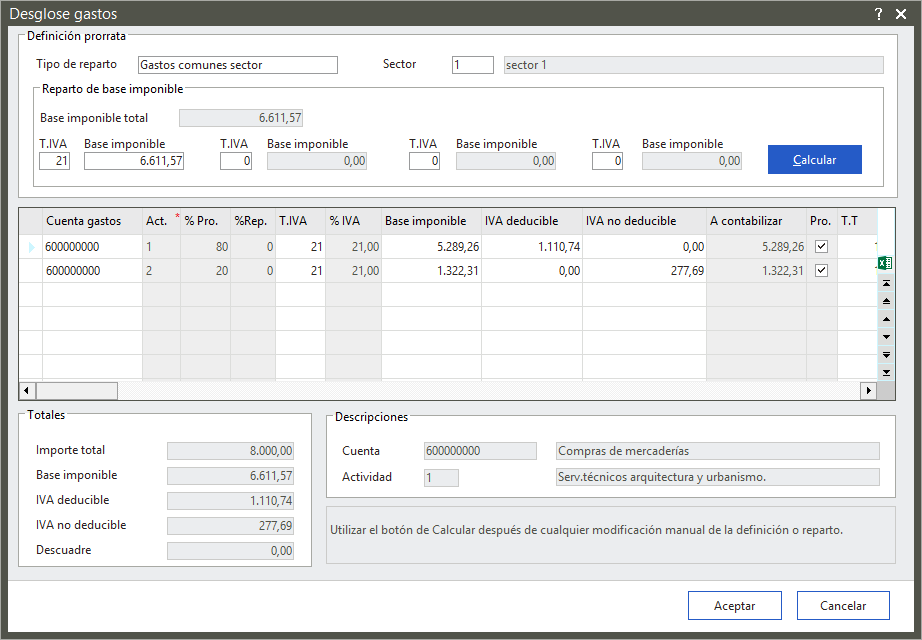Uncheck Pro. checkbox for activity 2 row
Image resolution: width=922 pixels, height=640 pixels.
[x=821, y=271]
